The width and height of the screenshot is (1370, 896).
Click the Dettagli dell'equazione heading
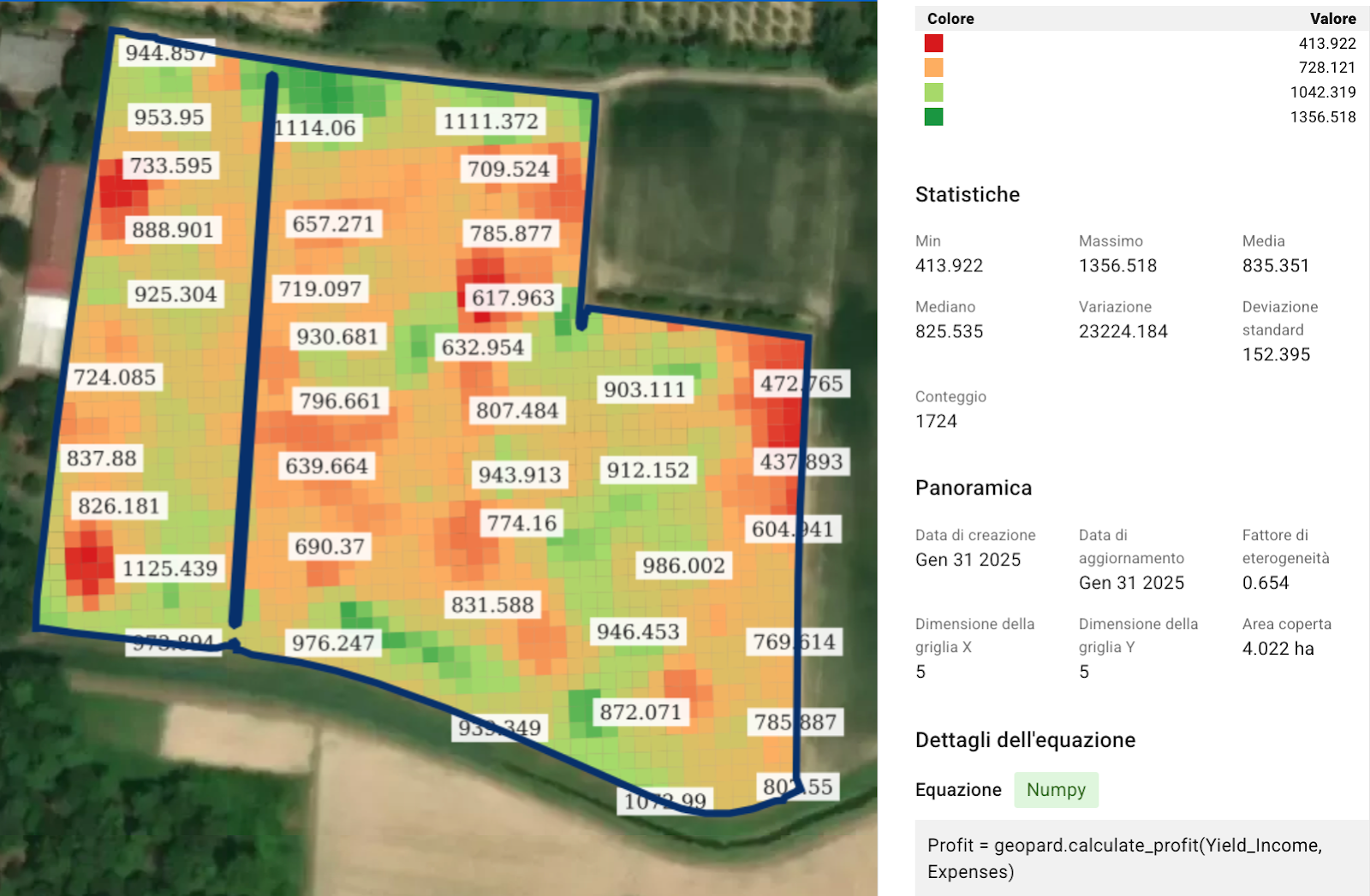[1025, 740]
